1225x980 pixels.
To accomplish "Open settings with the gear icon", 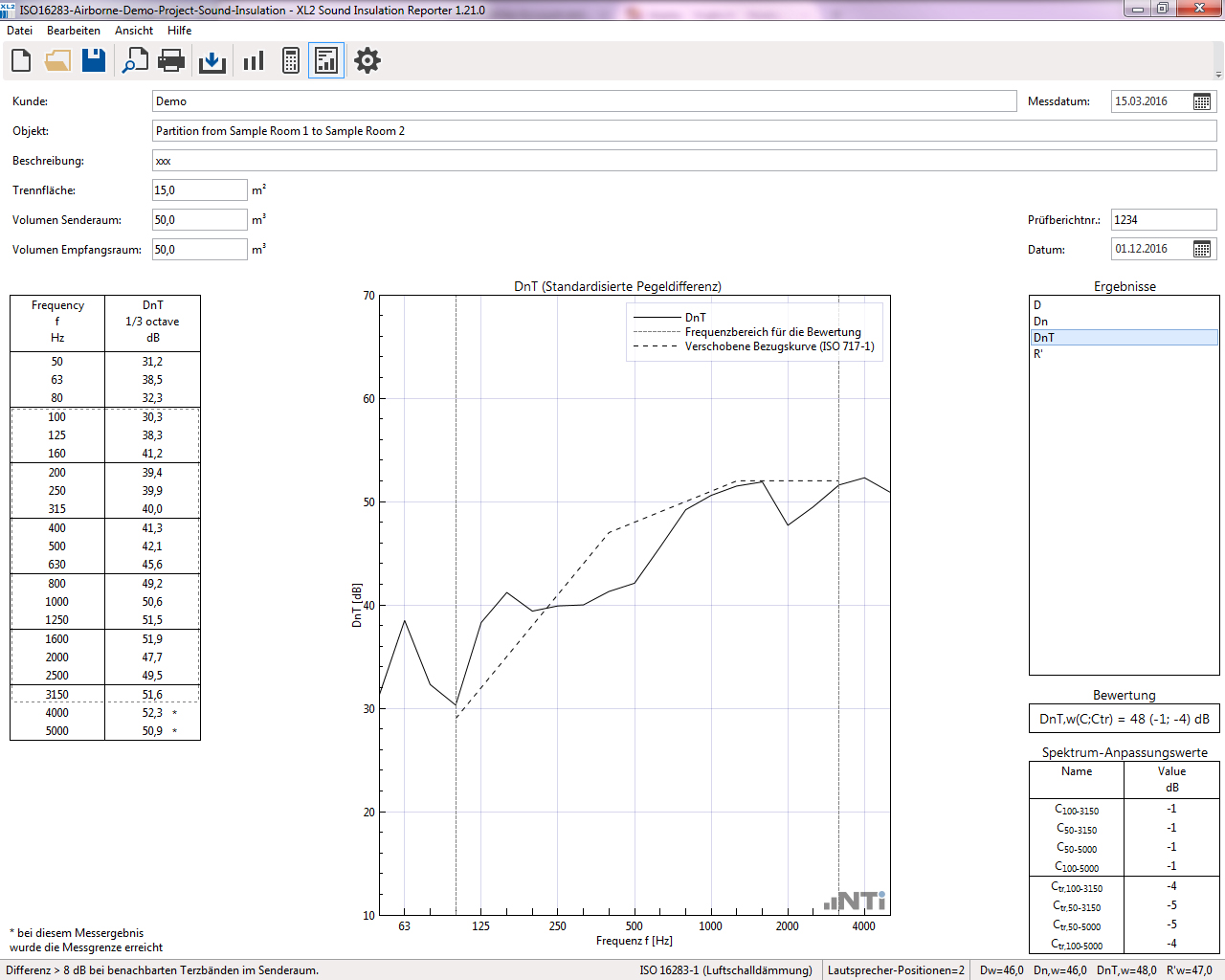I will (x=367, y=61).
